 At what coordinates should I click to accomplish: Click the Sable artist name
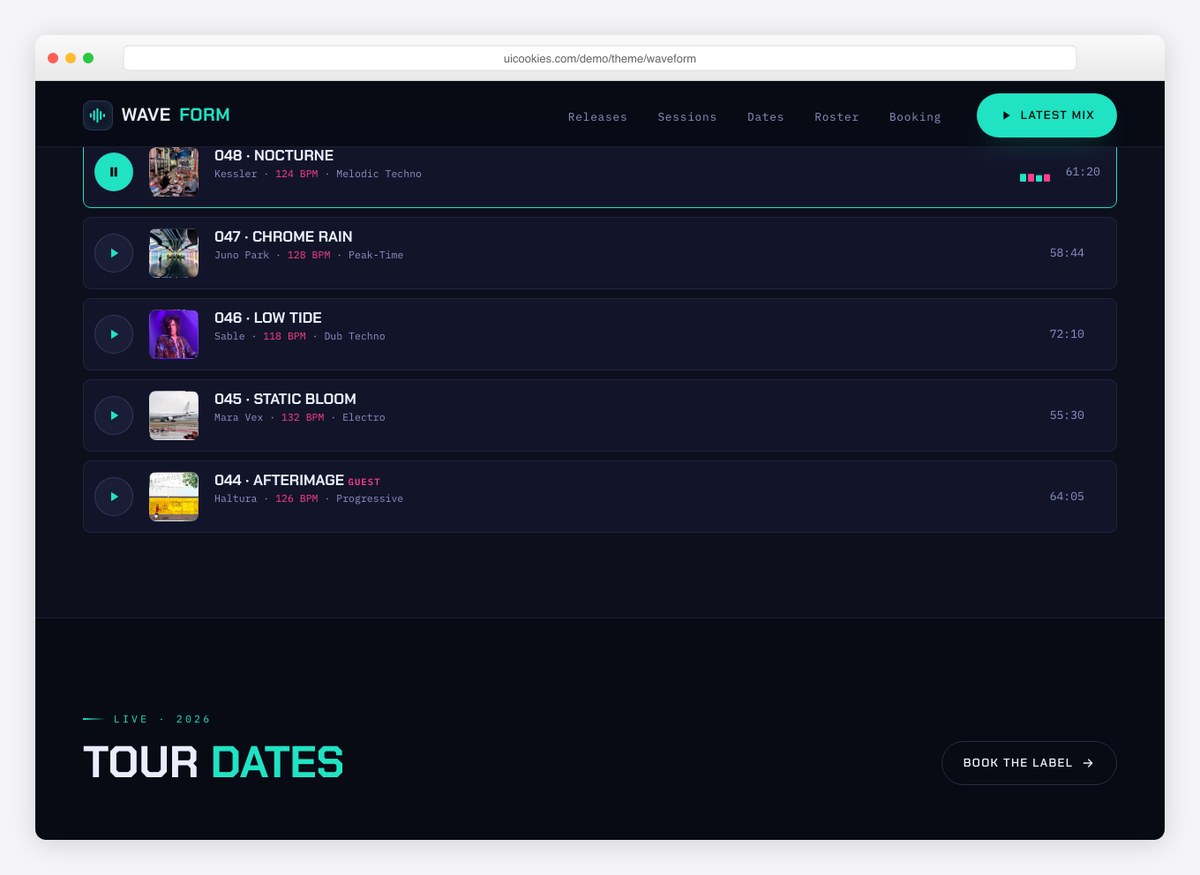tap(230, 336)
